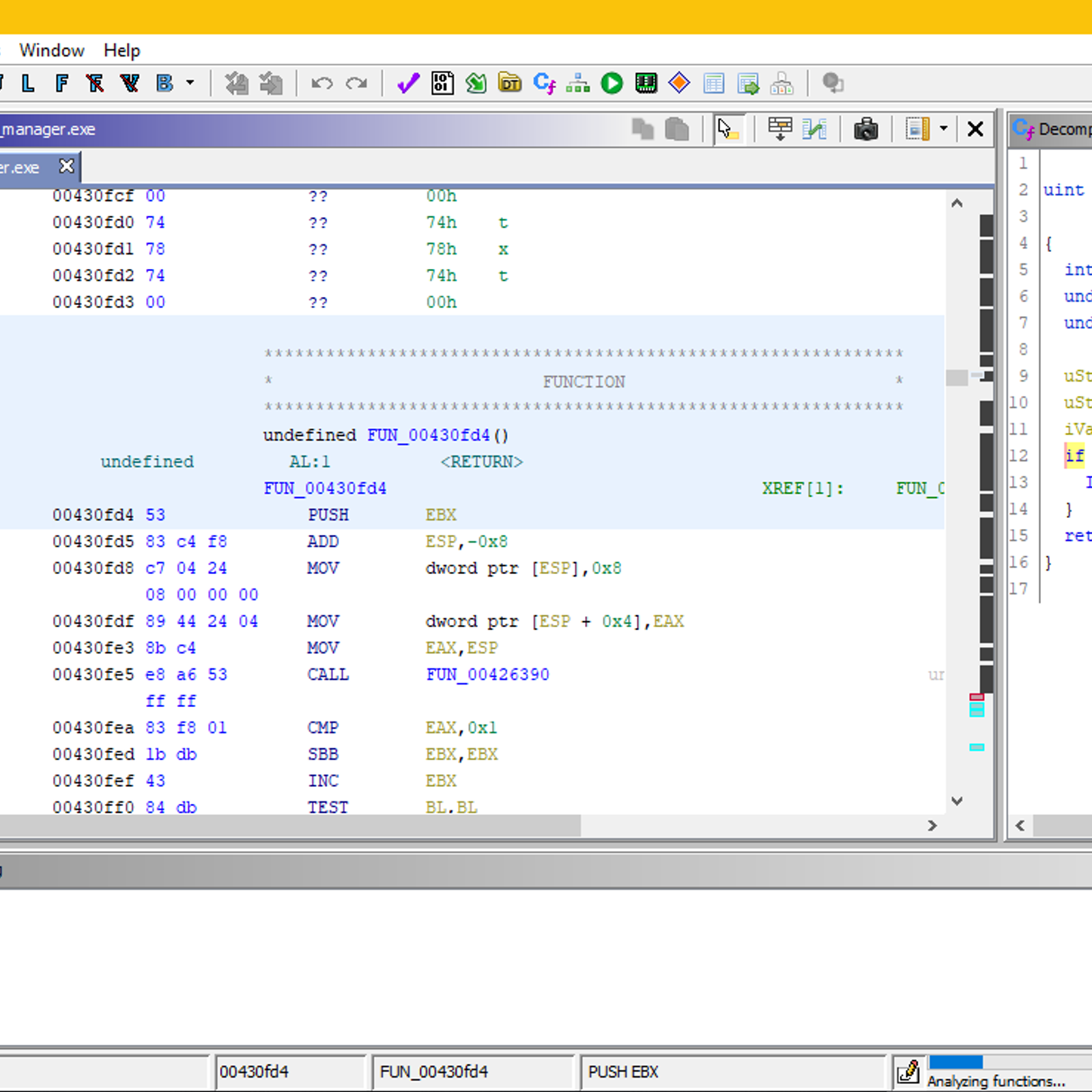The image size is (1092, 1092).
Task: Click the Analyzing functions progress bar
Action: [1010, 1062]
